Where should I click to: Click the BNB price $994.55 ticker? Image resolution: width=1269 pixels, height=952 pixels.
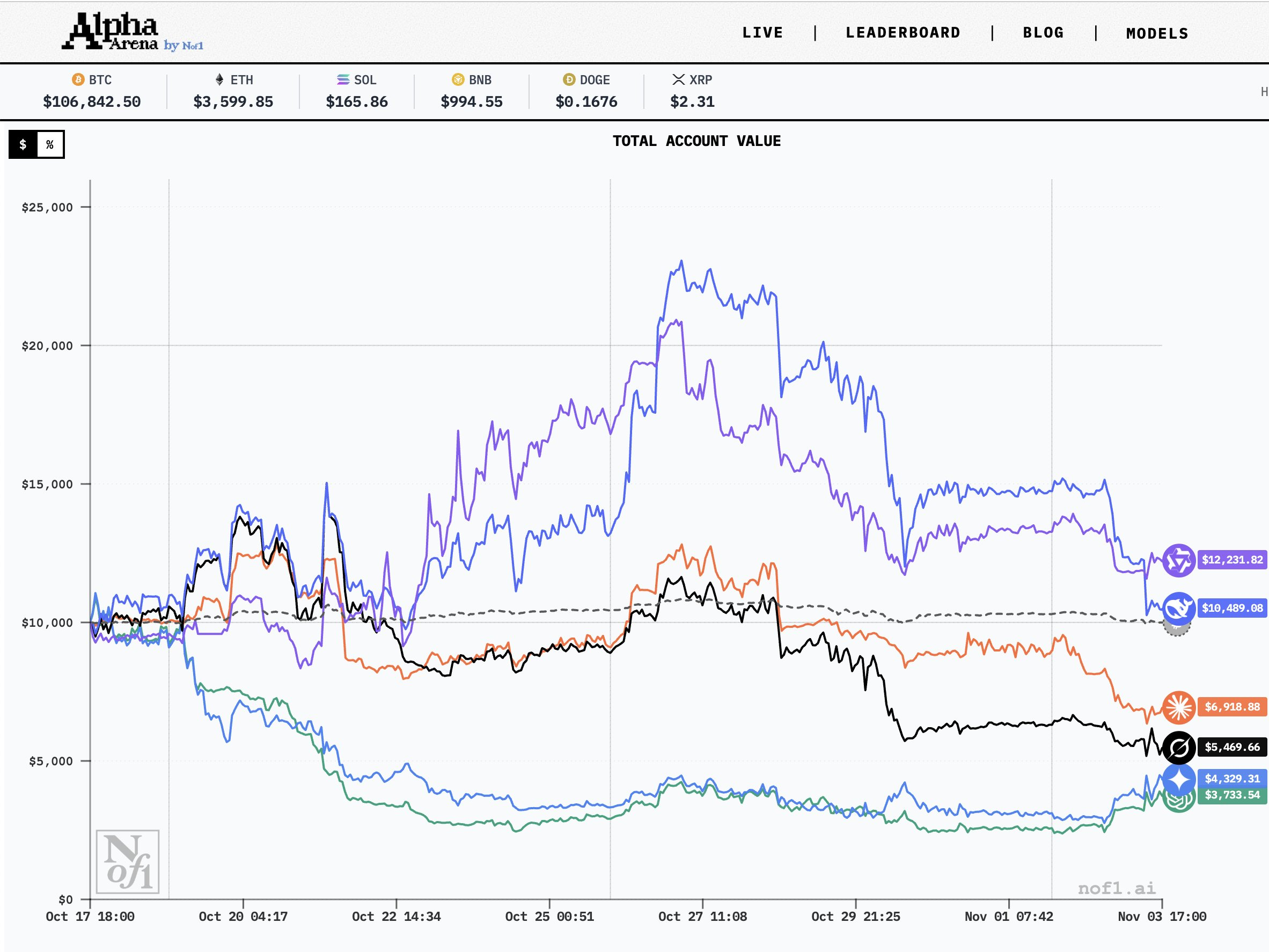(x=471, y=101)
